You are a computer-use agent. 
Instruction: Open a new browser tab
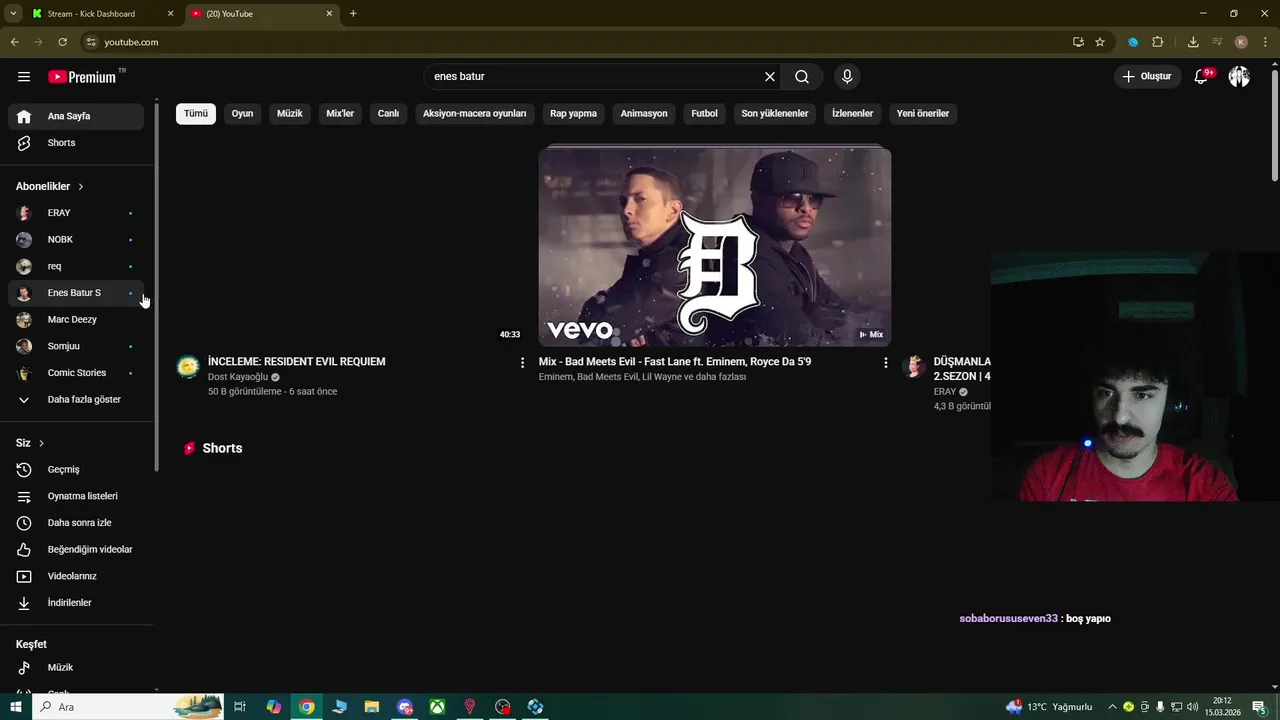[353, 14]
